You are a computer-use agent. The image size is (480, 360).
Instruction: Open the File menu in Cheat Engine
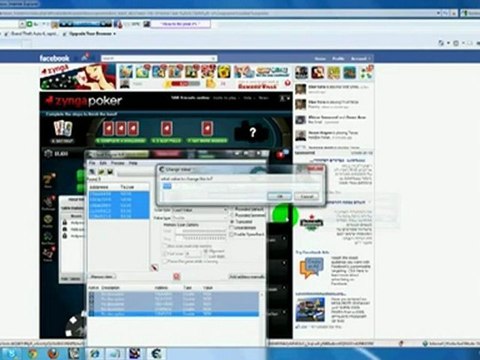(x=92, y=163)
